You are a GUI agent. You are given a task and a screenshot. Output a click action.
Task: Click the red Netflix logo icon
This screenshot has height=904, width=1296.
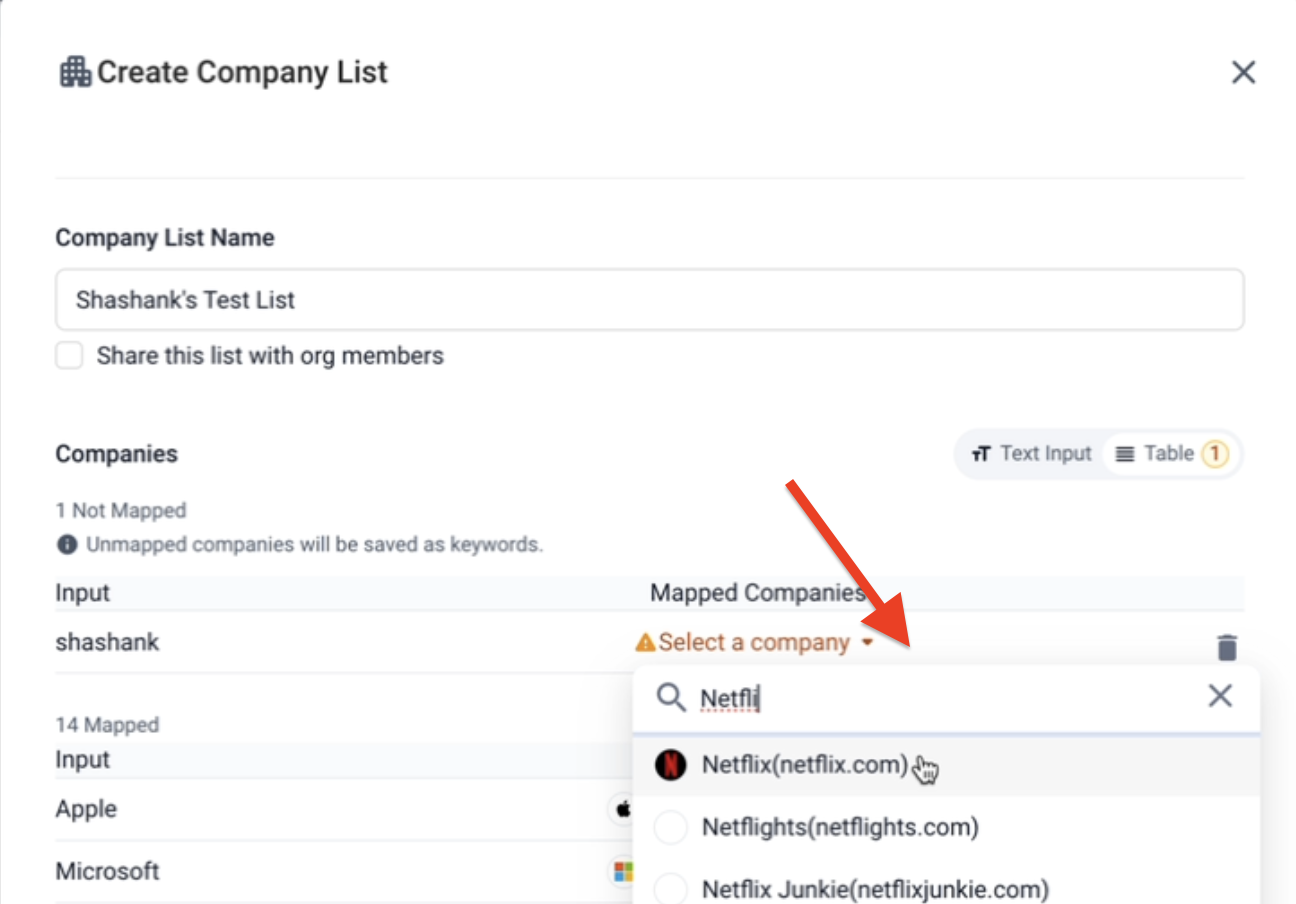point(670,766)
